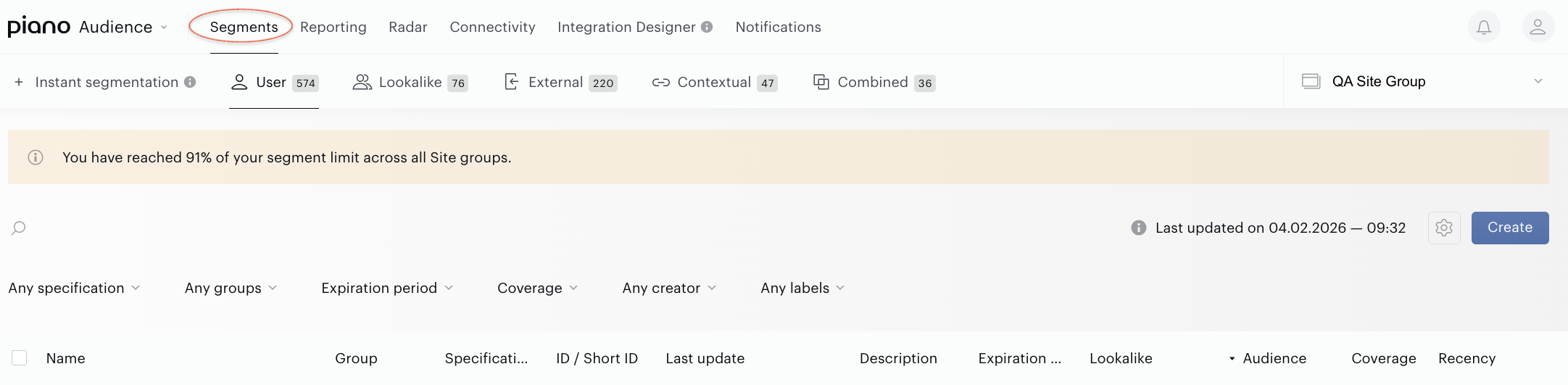Click the Expiration column header

(1019, 358)
